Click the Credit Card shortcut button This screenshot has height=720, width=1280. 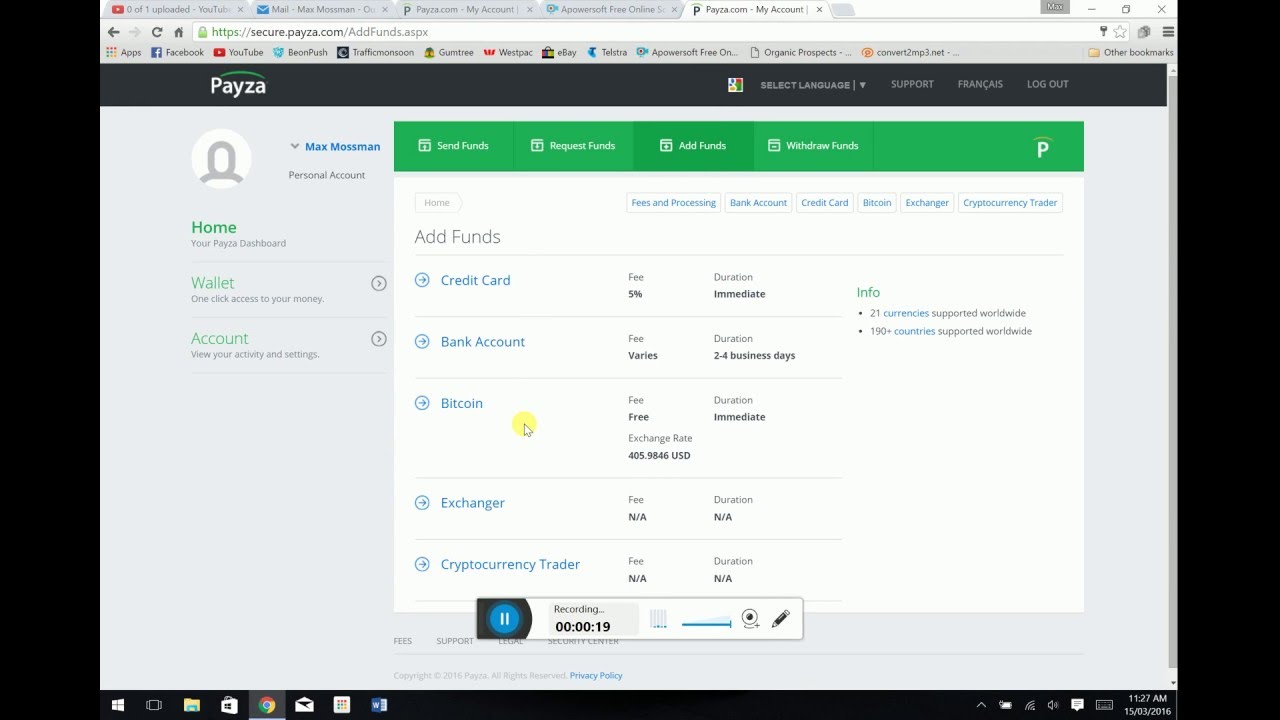coord(824,202)
